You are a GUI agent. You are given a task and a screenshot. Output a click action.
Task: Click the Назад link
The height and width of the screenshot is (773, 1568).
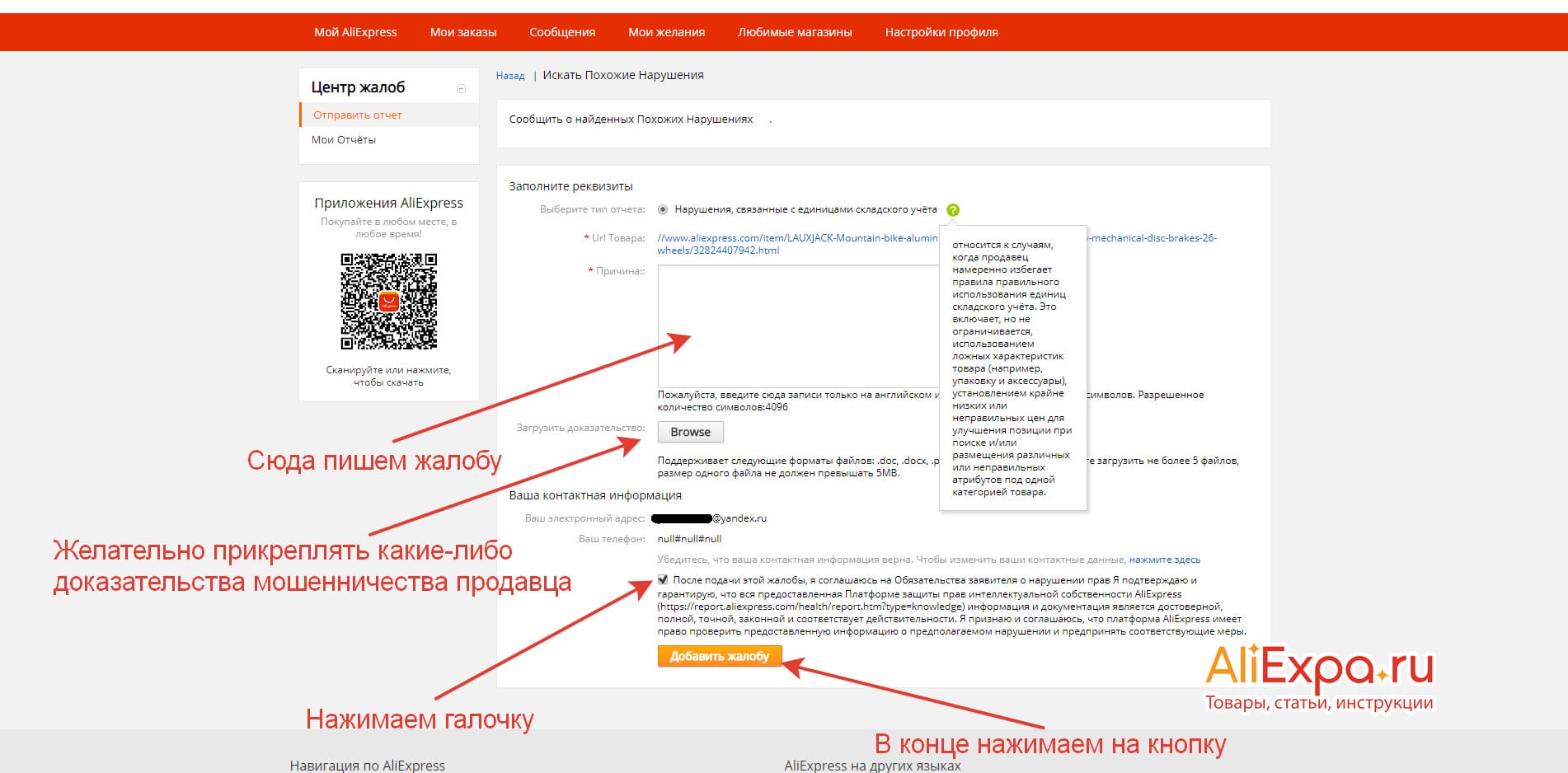[510, 76]
